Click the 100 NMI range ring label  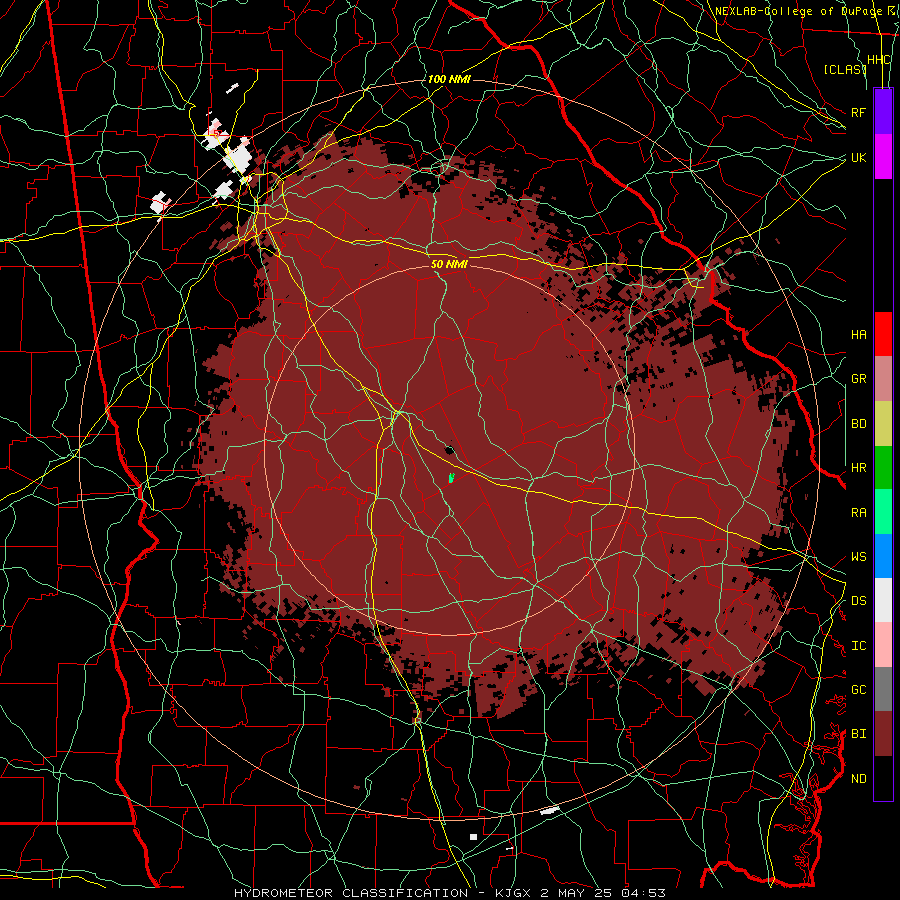click(x=449, y=79)
